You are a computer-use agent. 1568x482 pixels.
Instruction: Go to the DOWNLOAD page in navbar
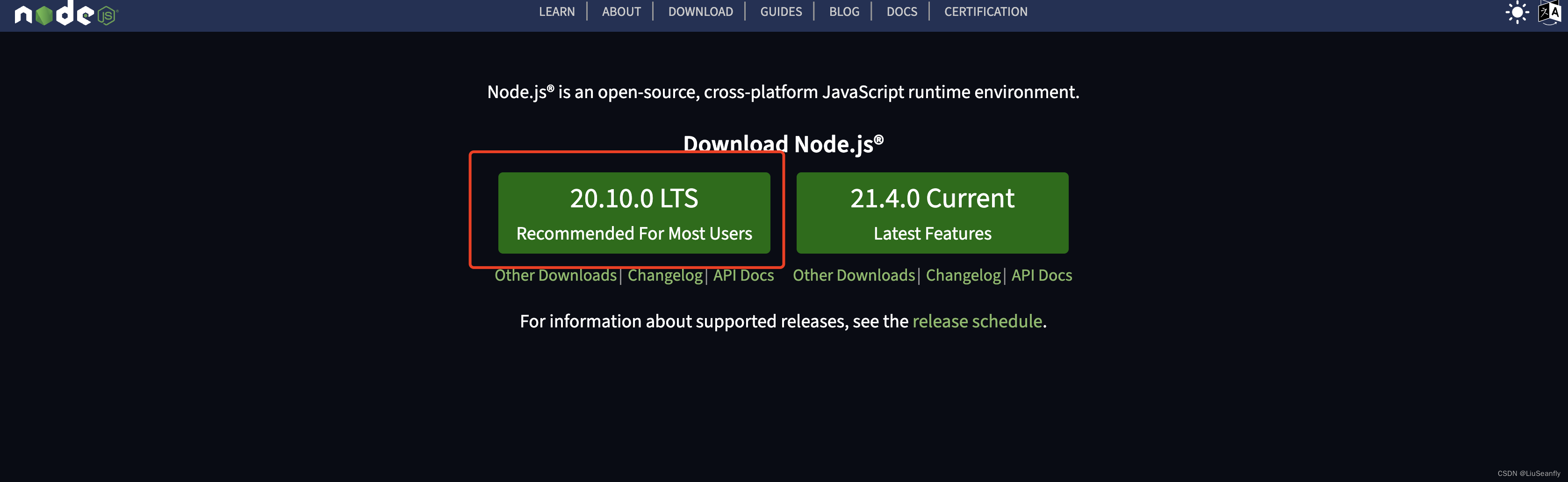pos(700,12)
